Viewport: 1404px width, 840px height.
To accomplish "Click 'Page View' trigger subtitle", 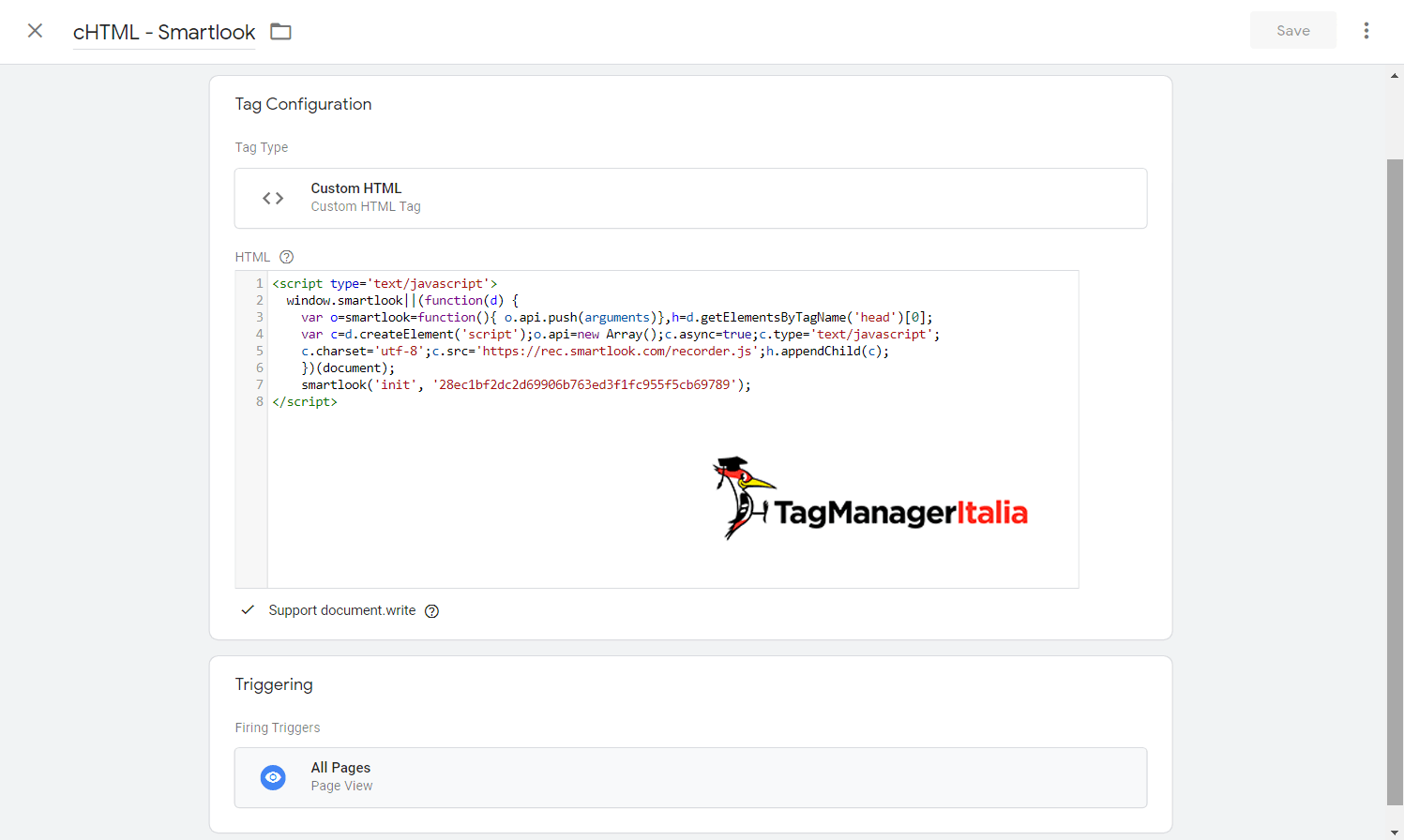I will click(342, 787).
